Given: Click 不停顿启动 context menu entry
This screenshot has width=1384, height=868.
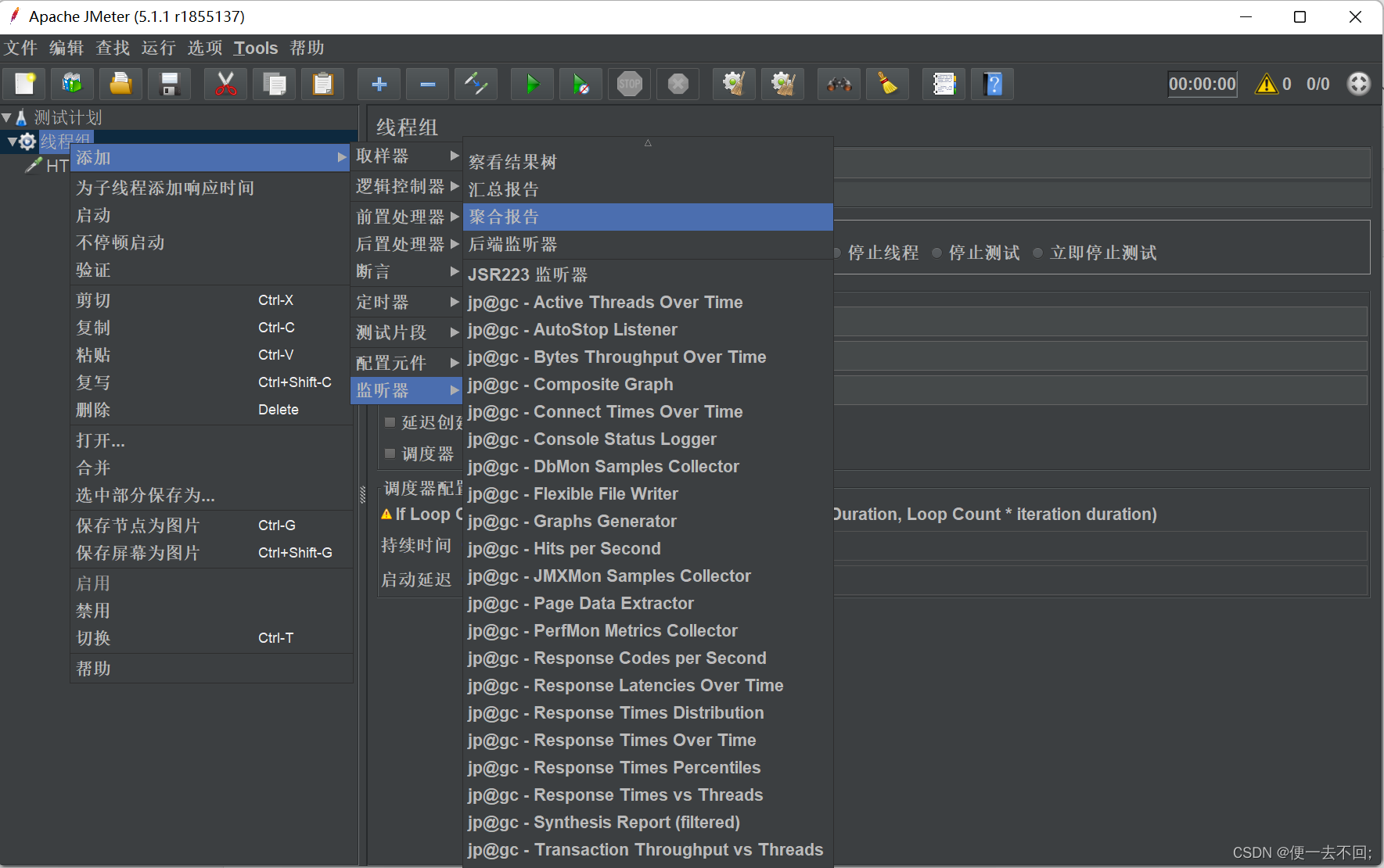Looking at the screenshot, I should click(x=211, y=242).
